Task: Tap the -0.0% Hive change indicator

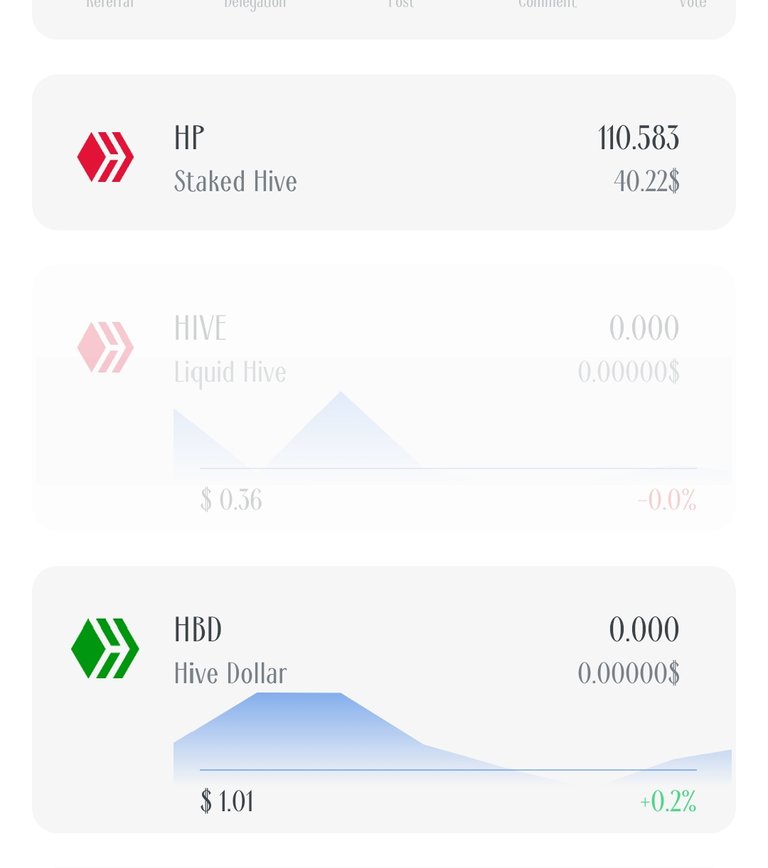Action: coord(667,500)
